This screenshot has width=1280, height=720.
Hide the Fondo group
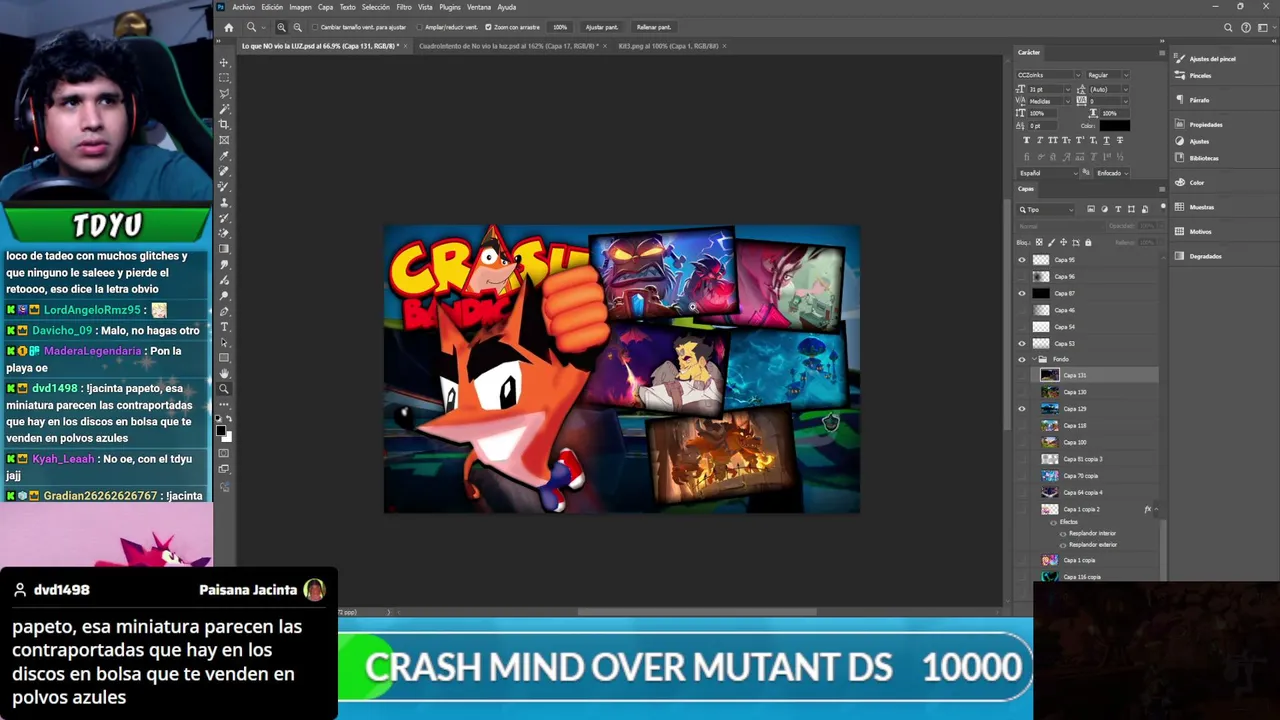point(1022,359)
